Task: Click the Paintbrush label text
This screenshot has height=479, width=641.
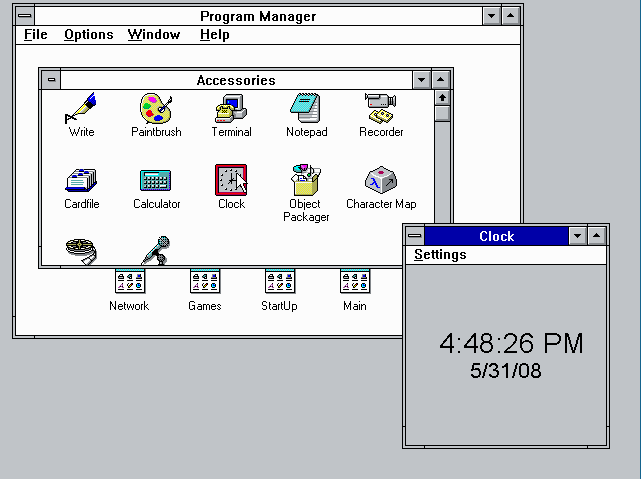Action: coord(156,132)
